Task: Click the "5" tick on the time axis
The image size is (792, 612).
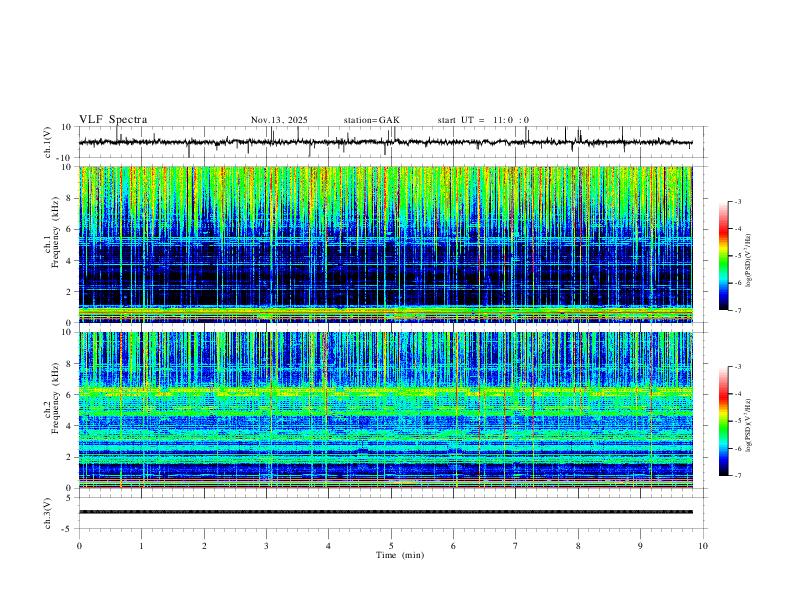Action: click(391, 546)
